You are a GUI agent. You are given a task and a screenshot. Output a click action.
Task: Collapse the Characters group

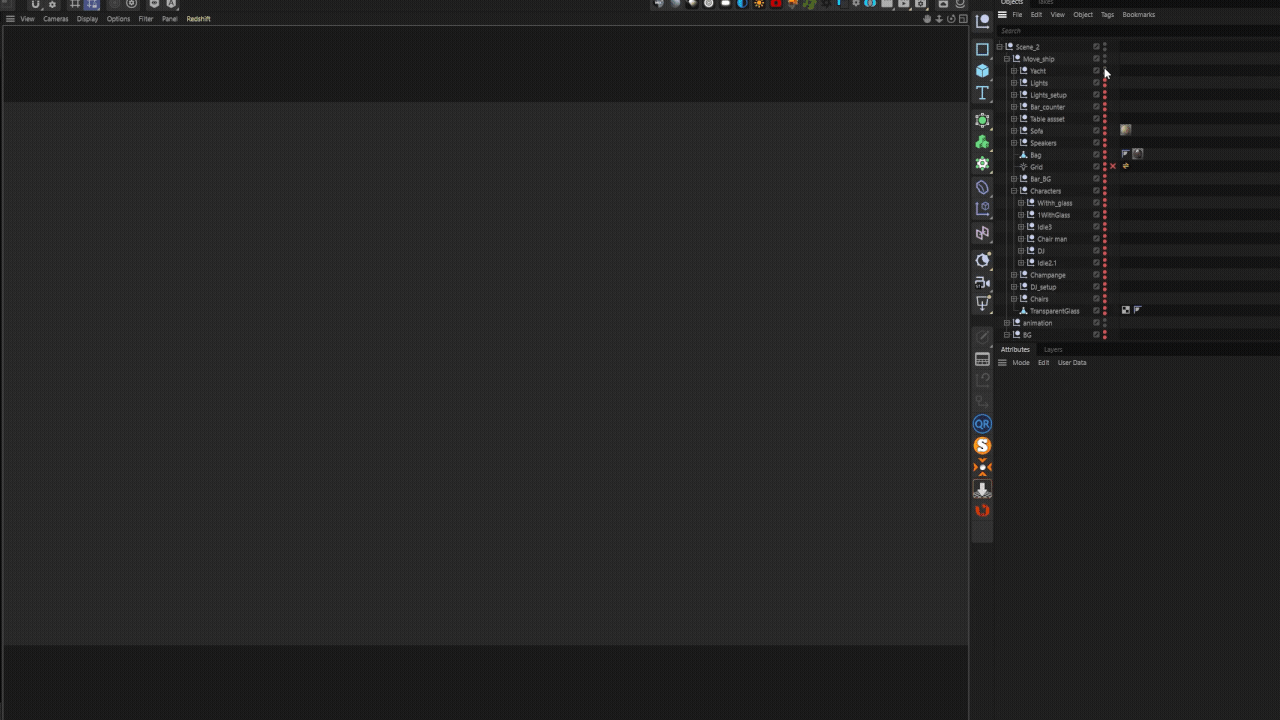[x=1013, y=191]
